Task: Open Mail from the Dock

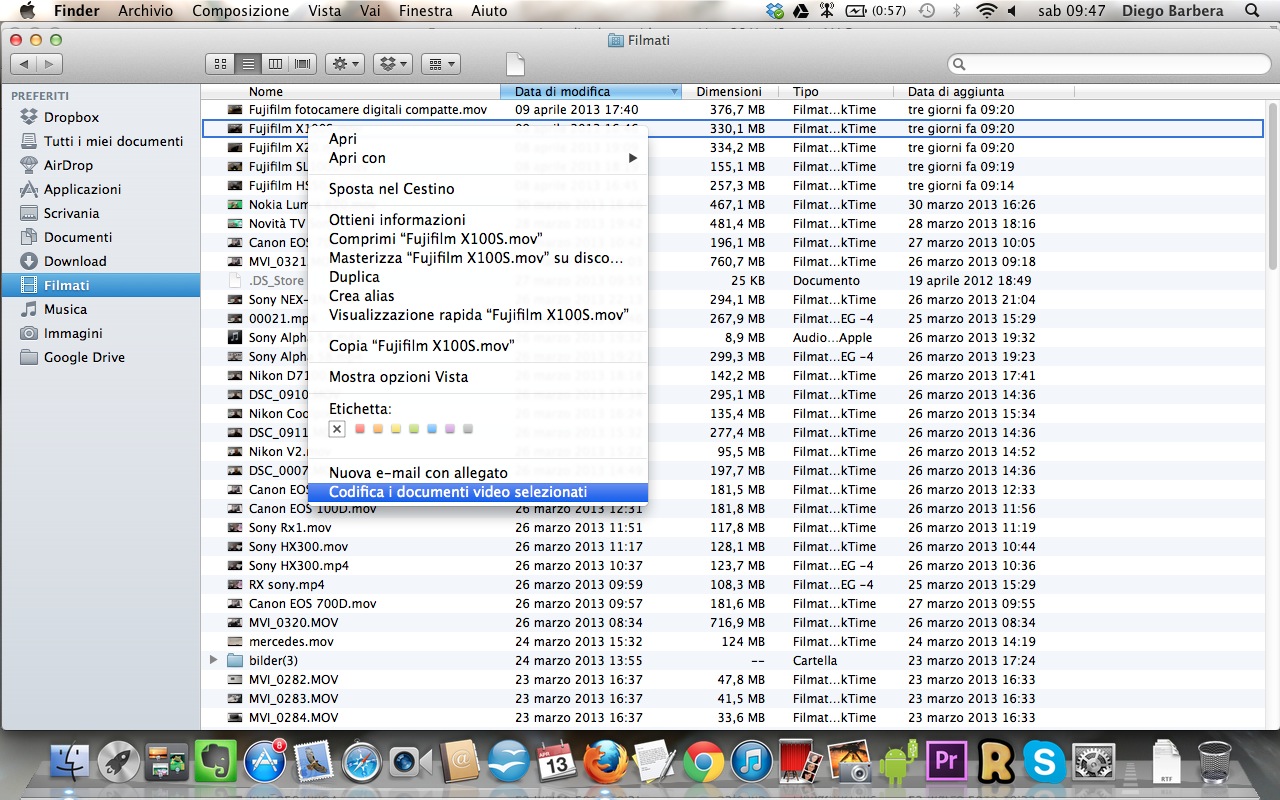Action: tap(315, 762)
